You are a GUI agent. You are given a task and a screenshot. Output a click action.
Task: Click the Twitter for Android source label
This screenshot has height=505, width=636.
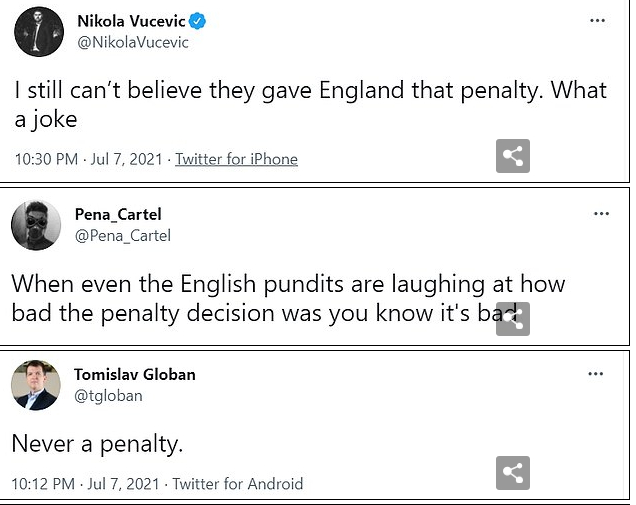point(237,484)
